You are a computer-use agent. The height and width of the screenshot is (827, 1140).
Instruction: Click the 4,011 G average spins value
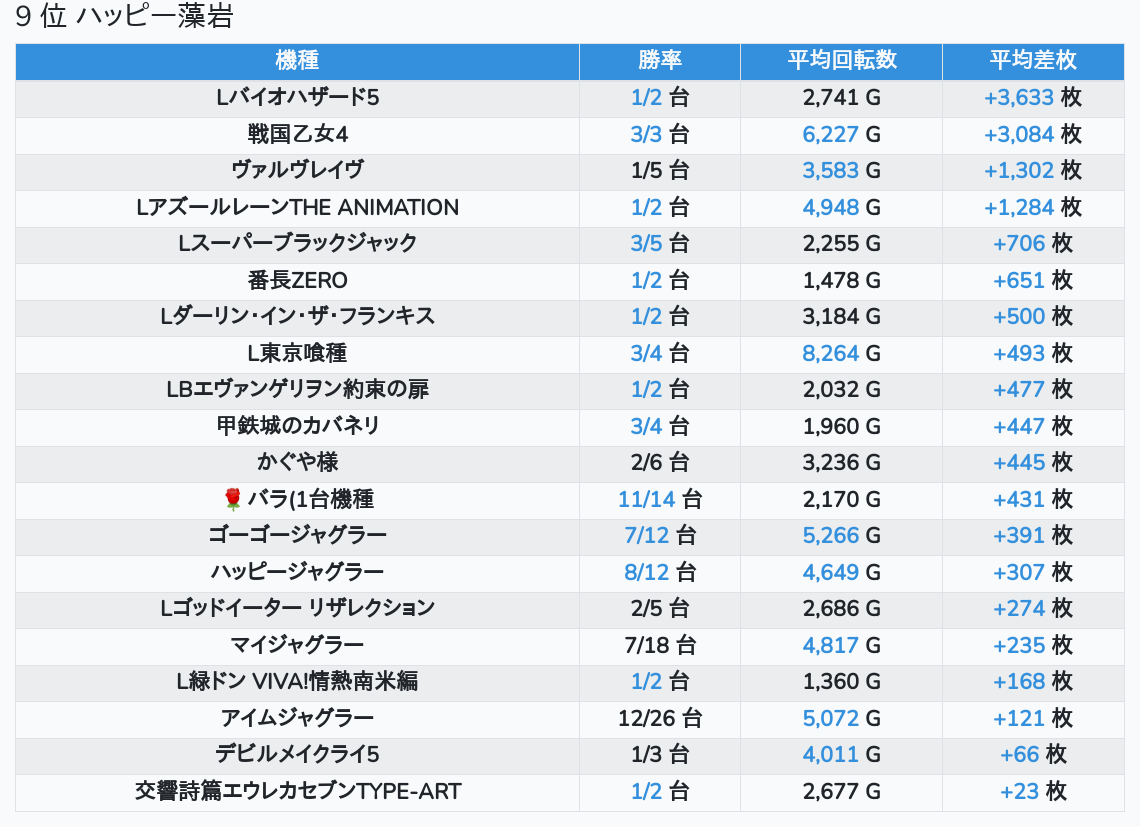(842, 754)
